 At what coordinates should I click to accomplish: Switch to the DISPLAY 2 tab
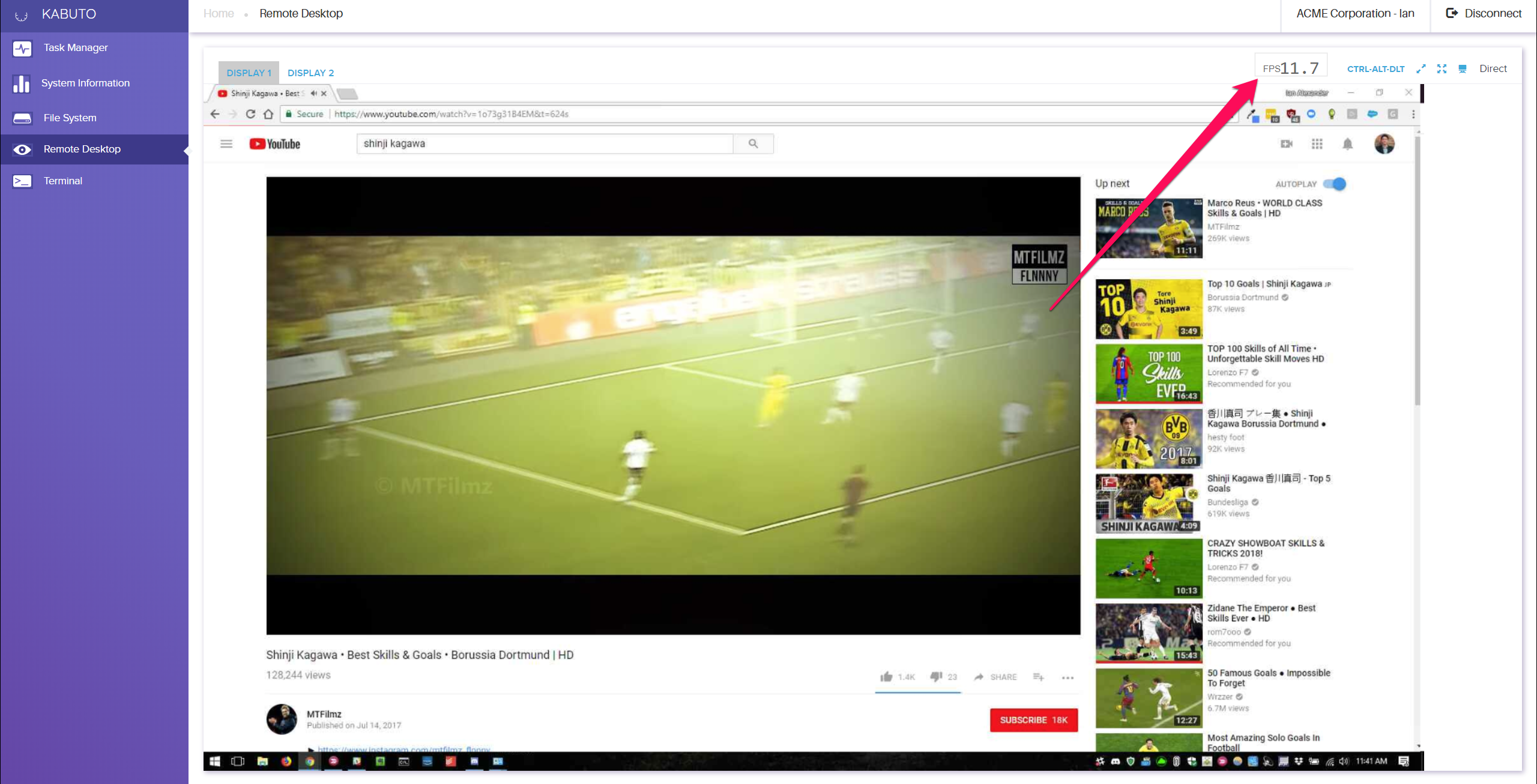pos(310,73)
